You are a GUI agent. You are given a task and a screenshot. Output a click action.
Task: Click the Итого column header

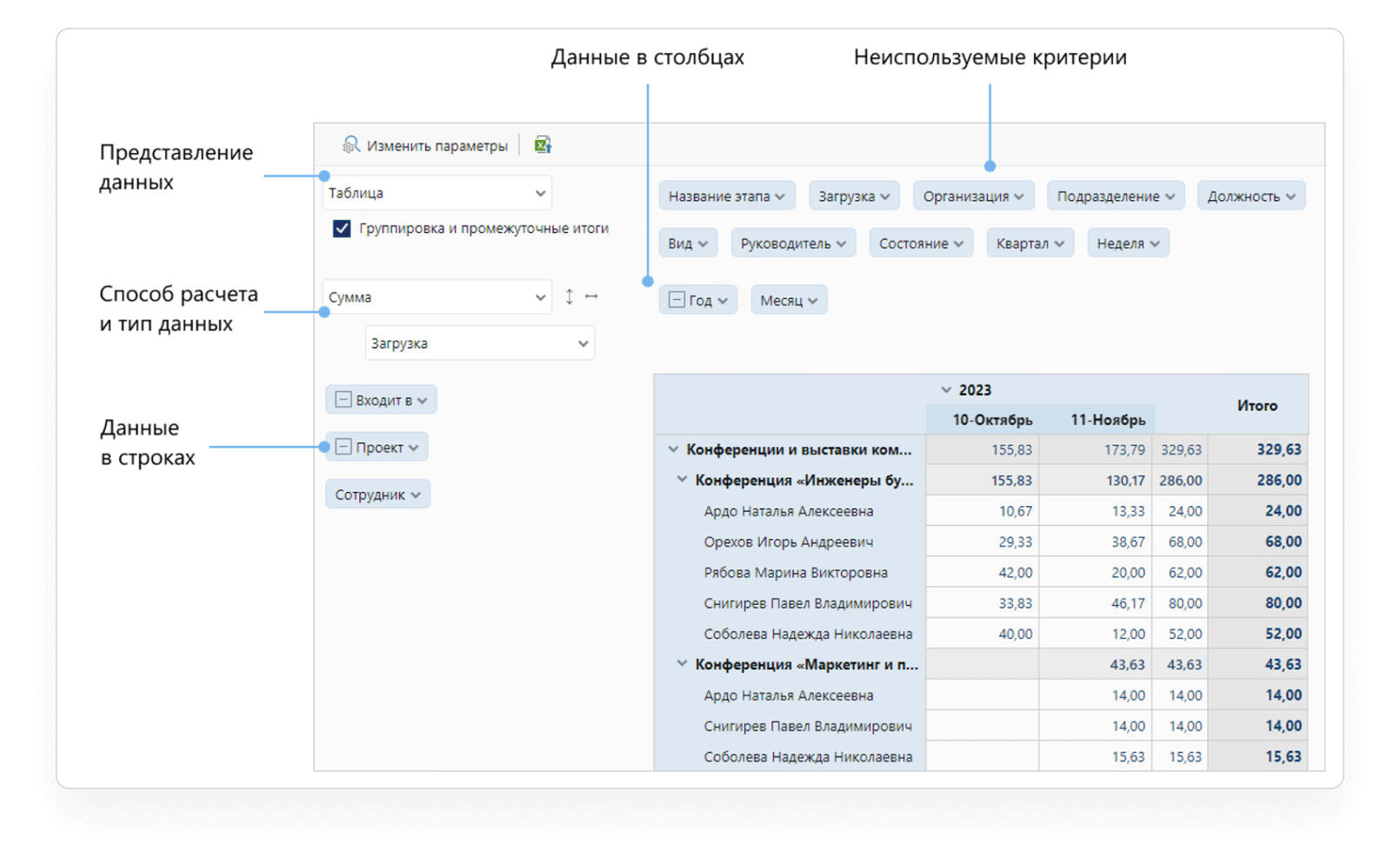coord(1257,405)
